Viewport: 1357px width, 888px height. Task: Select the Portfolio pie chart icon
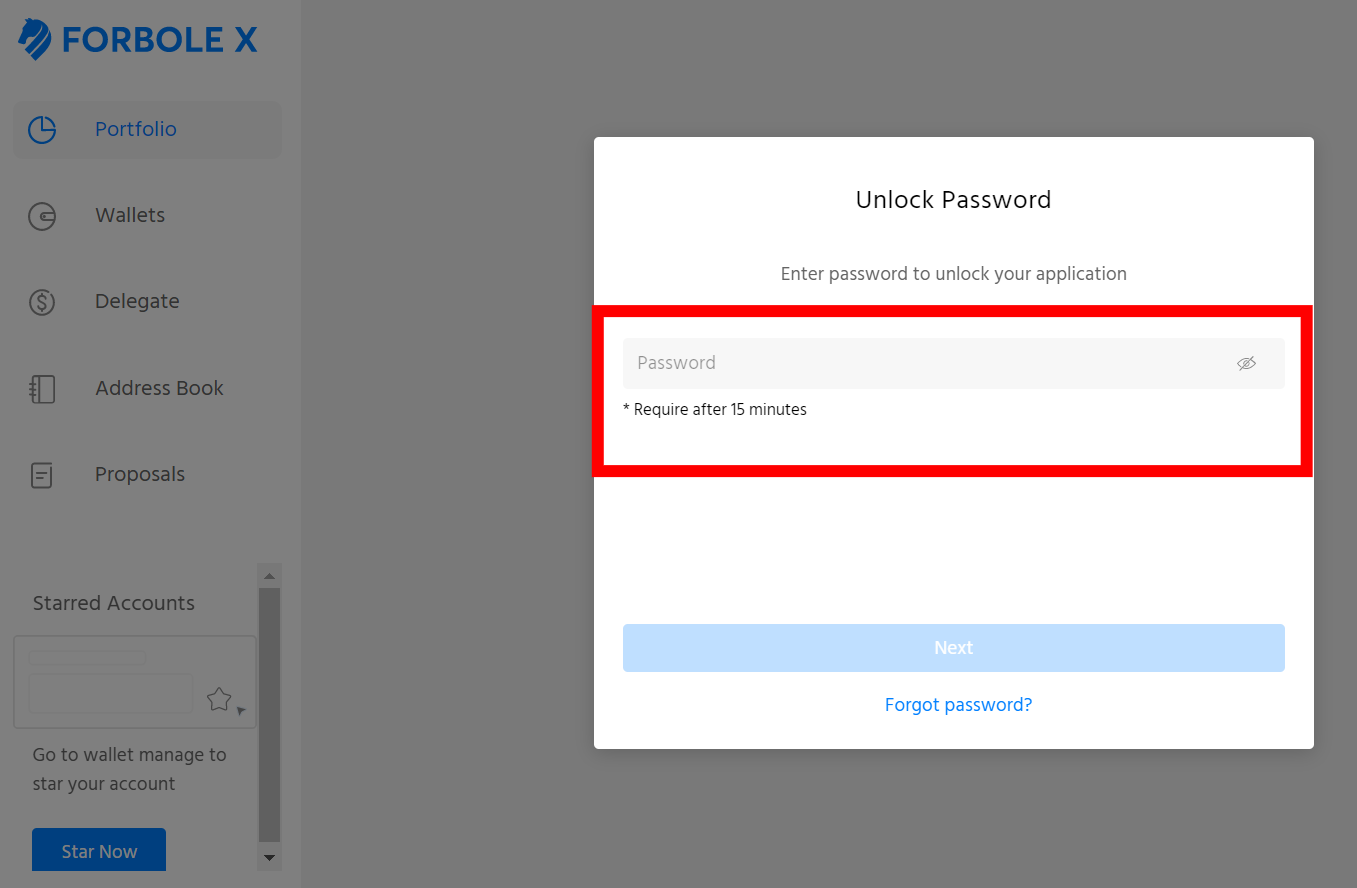[42, 129]
